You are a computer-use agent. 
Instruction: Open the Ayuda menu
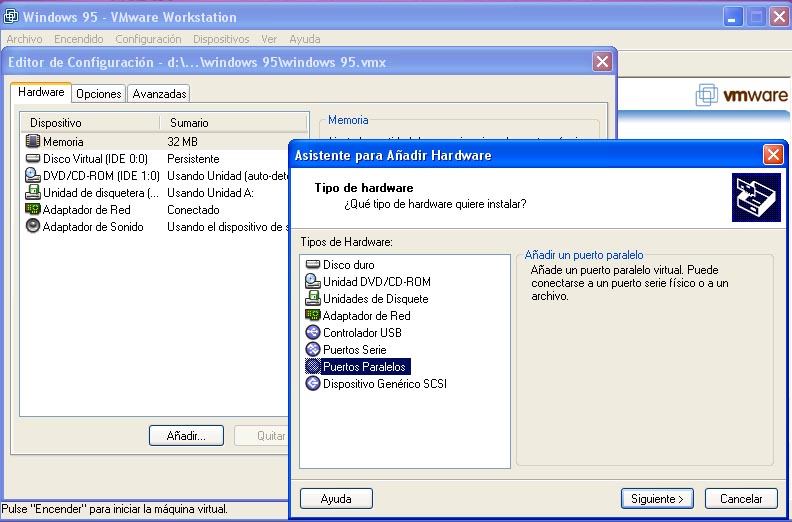[x=305, y=39]
